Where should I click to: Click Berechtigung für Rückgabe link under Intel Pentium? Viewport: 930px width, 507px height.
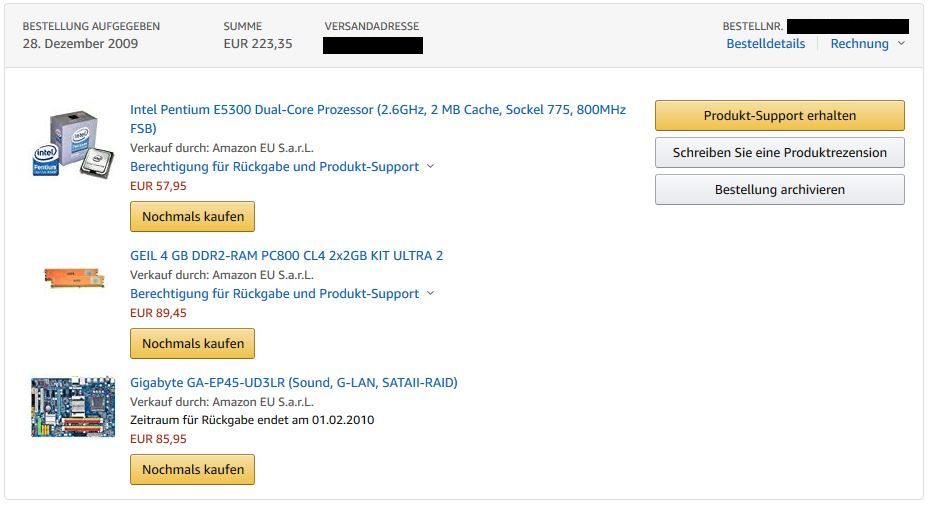coord(274,166)
